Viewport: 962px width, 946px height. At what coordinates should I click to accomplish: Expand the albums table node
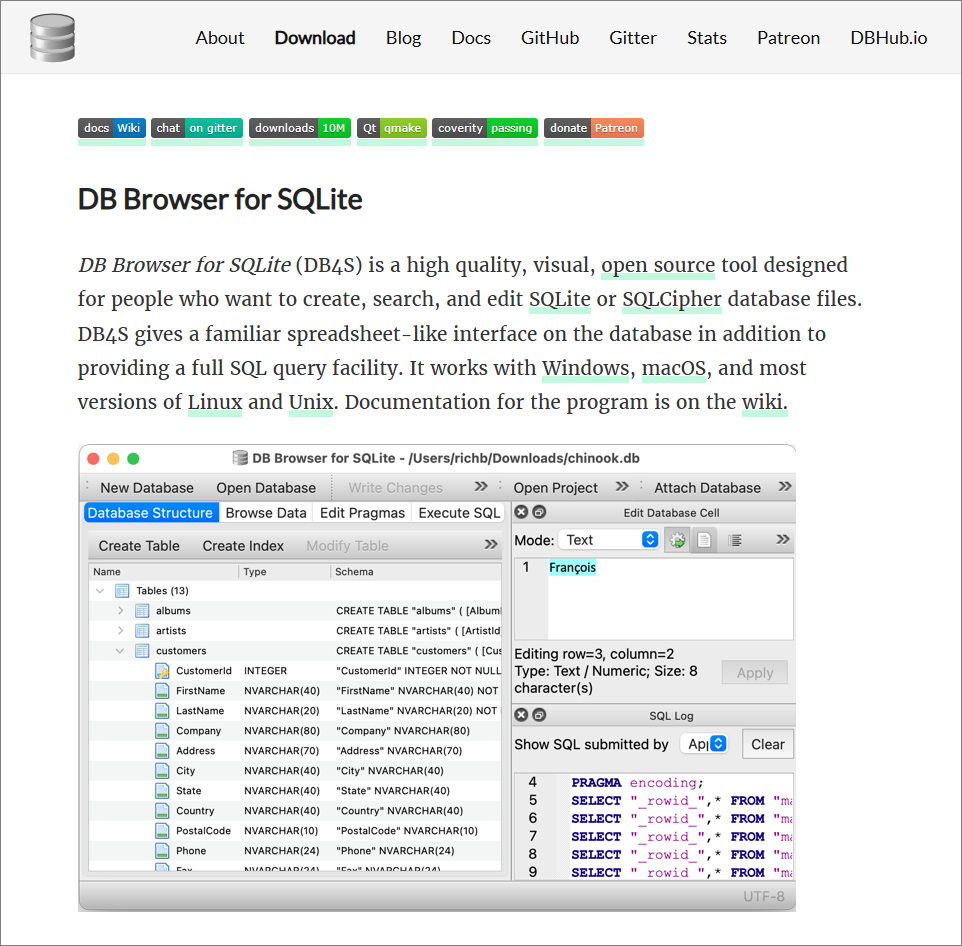pyautogui.click(x=120, y=611)
